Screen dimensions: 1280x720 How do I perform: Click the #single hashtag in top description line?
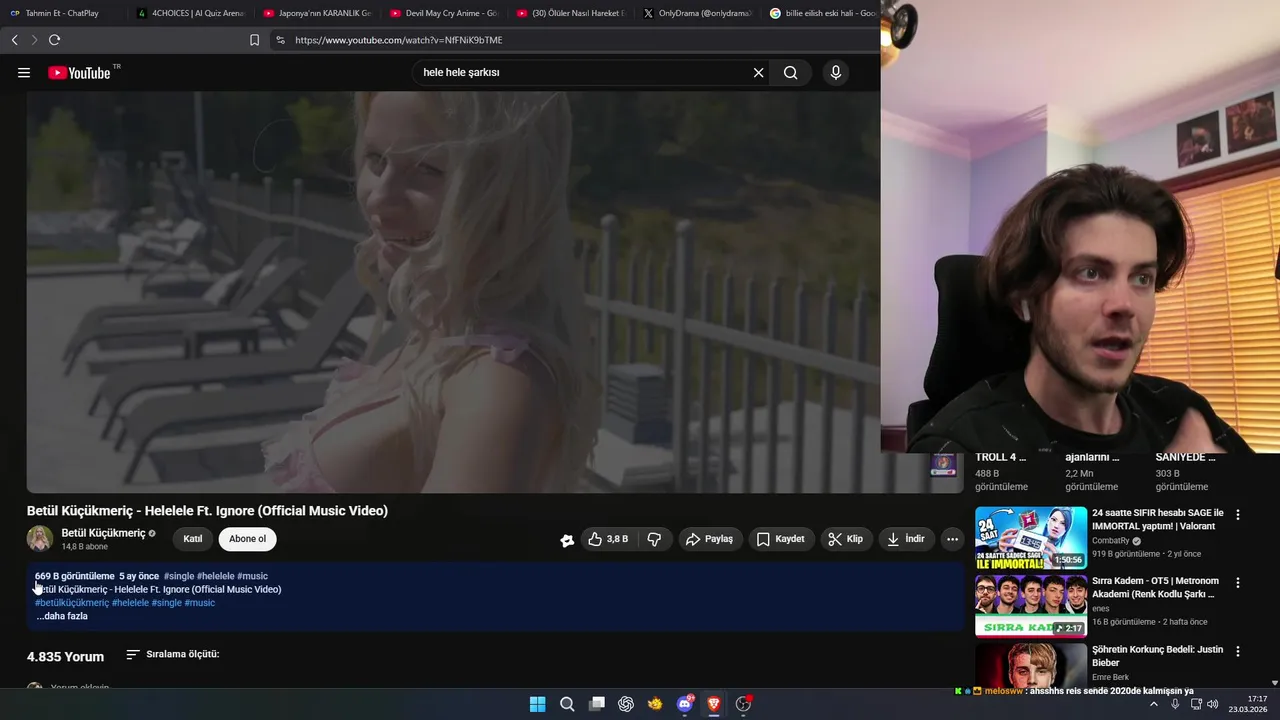pos(179,576)
